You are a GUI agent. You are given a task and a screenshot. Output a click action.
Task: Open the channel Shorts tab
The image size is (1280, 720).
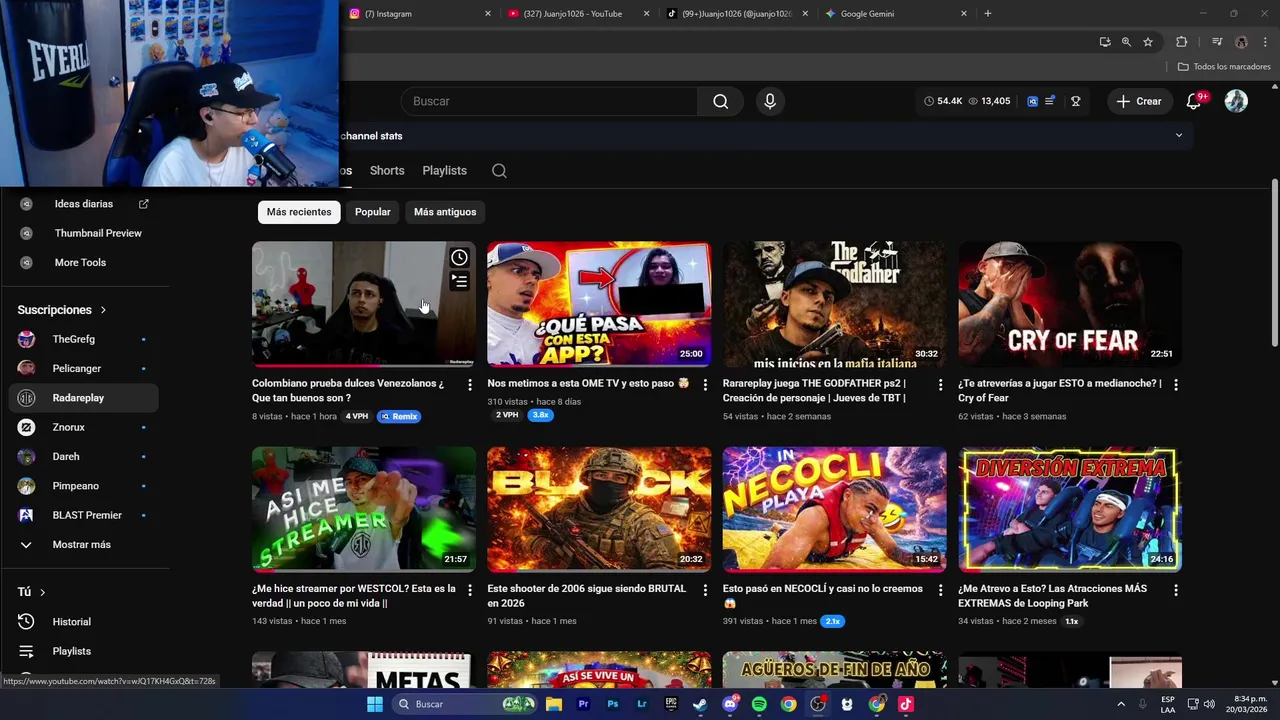click(x=387, y=171)
